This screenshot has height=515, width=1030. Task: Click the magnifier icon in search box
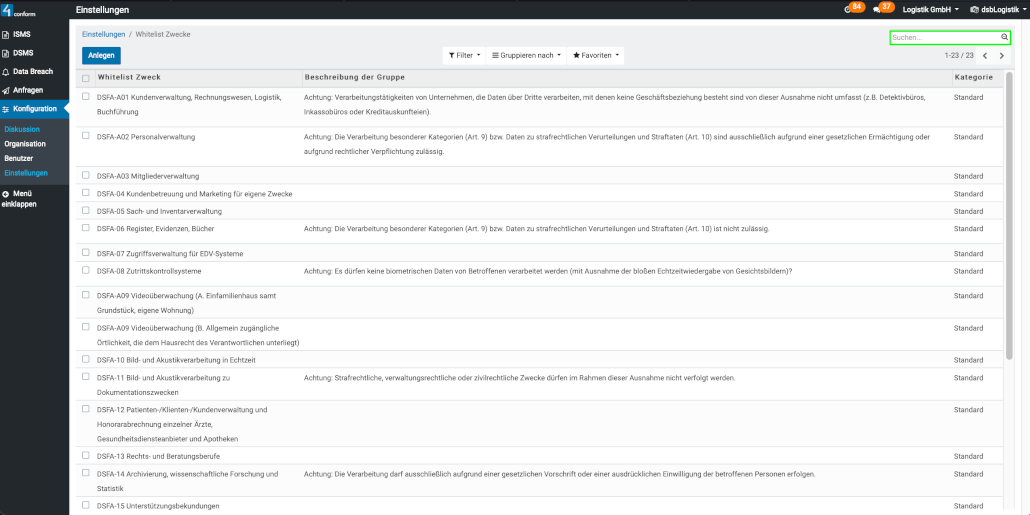1004,37
